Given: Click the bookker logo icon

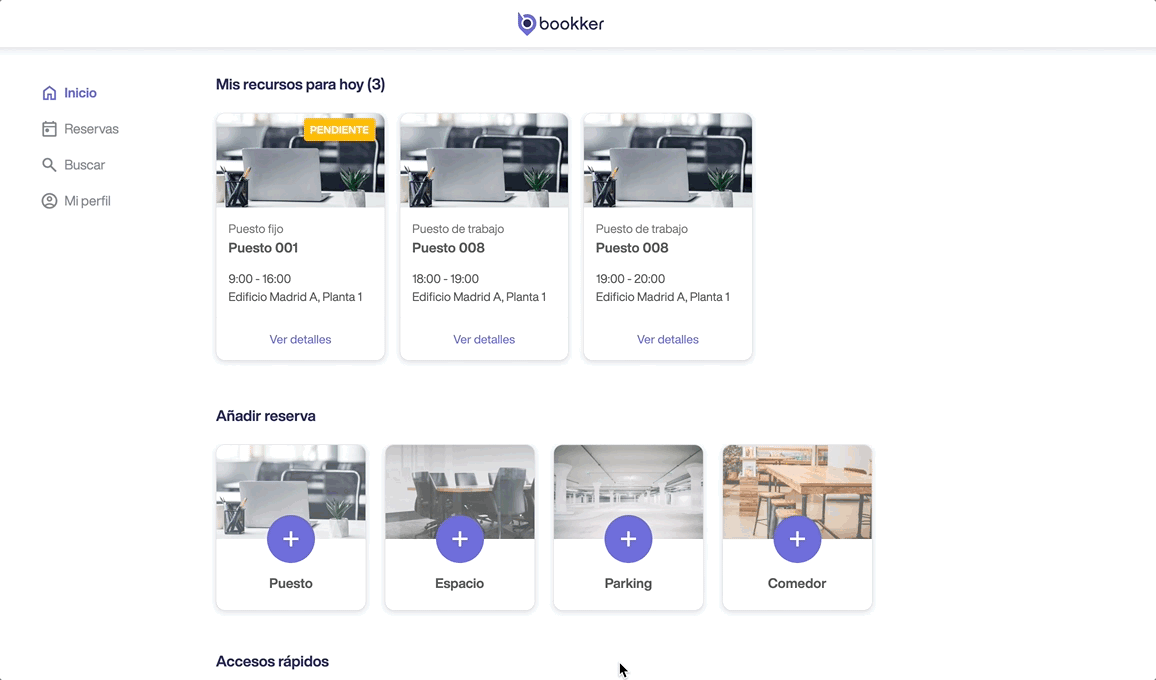Looking at the screenshot, I should [526, 24].
